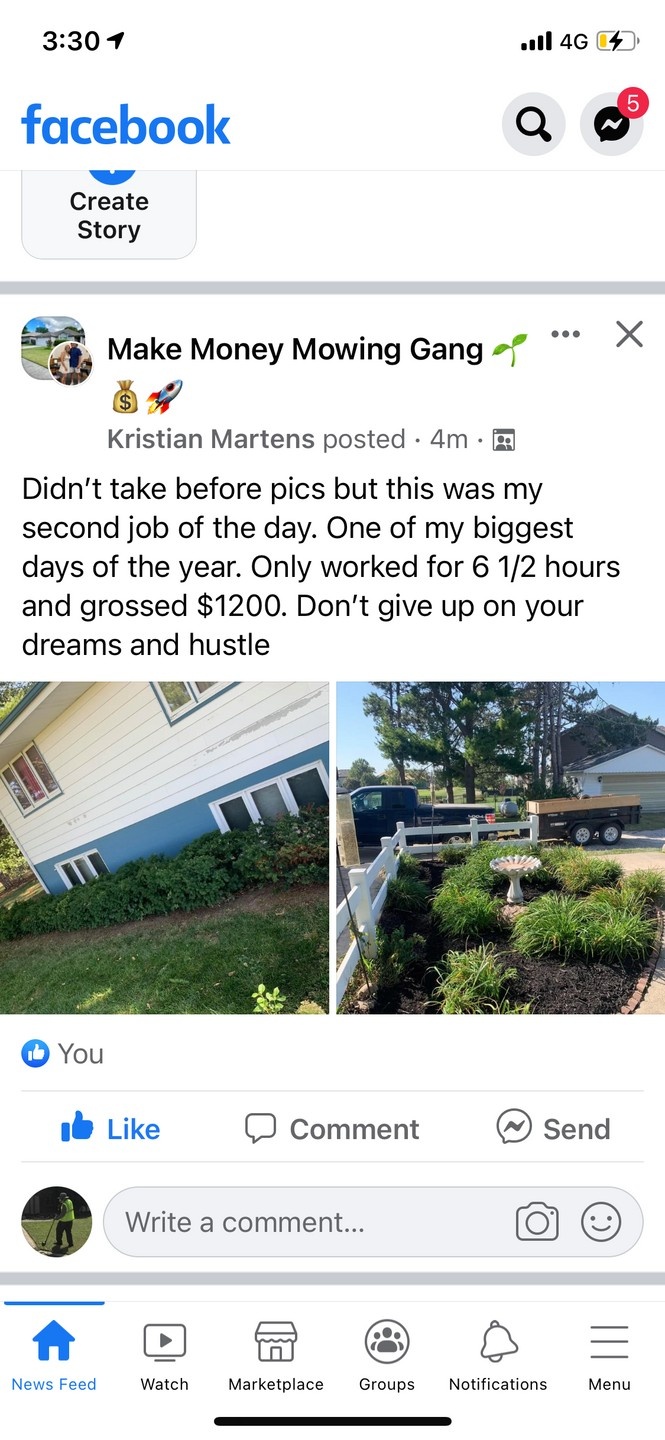This screenshot has height=1440, width=665.
Task: Open Facebook search magnifier icon
Action: click(x=533, y=124)
